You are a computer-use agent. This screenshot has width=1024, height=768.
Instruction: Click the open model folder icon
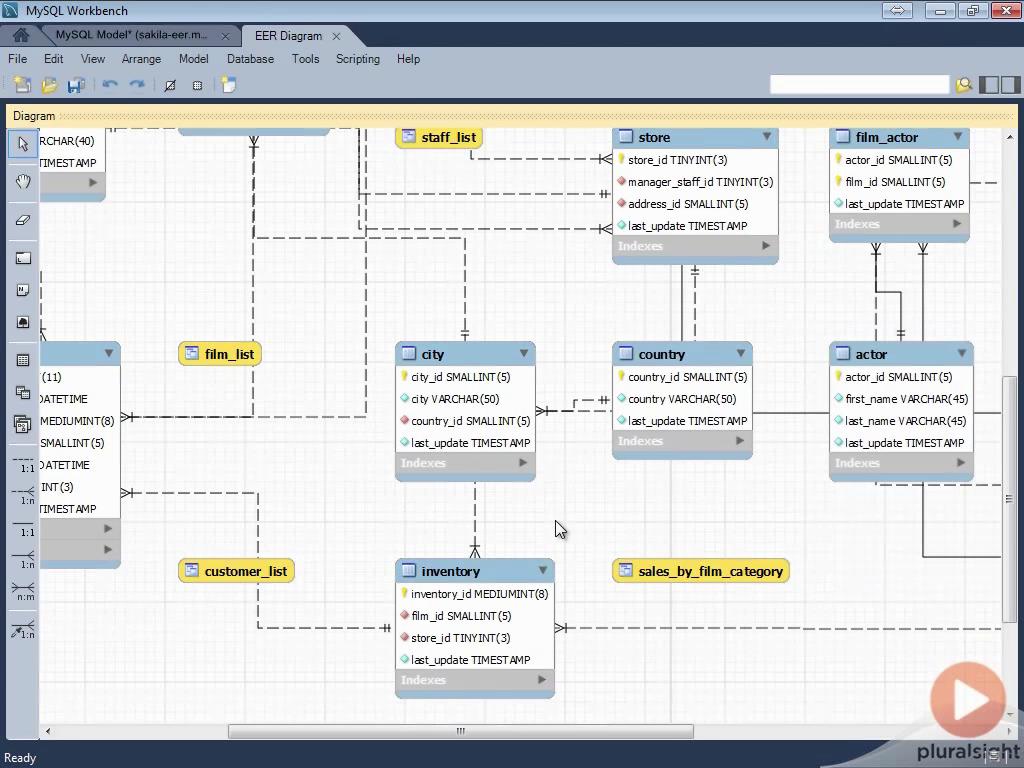[49, 86]
